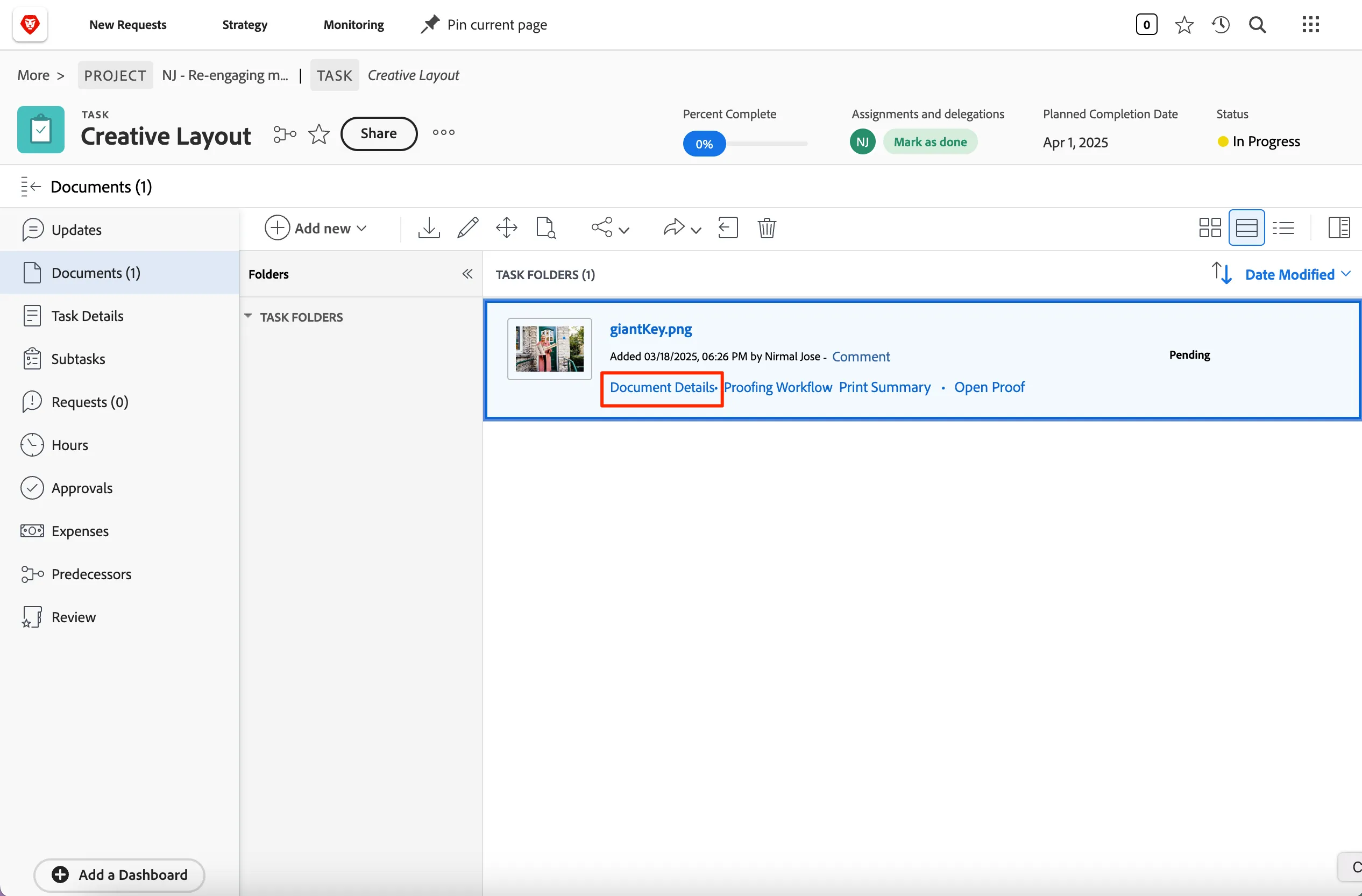Open the Document Details link
1362x896 pixels.
(662, 387)
